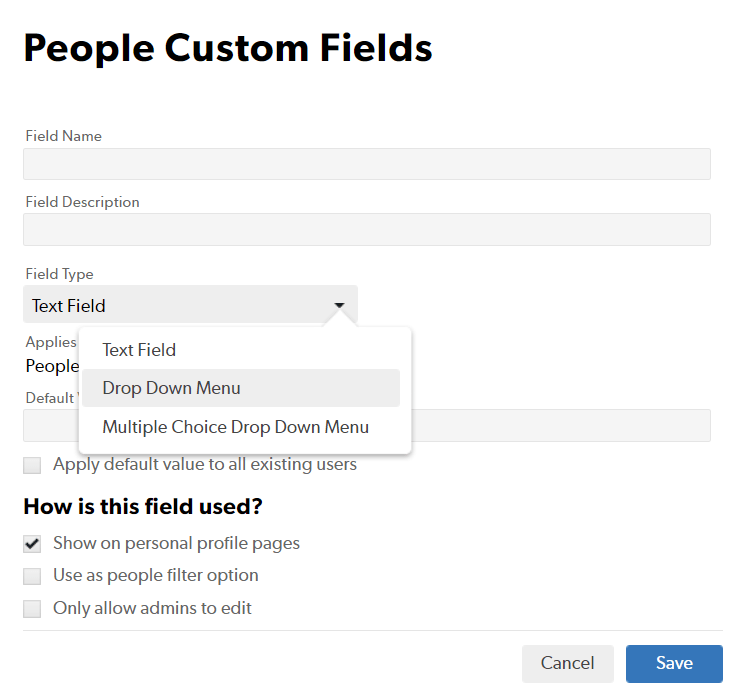
Task: Click the How is this field used heading
Action: 142,507
